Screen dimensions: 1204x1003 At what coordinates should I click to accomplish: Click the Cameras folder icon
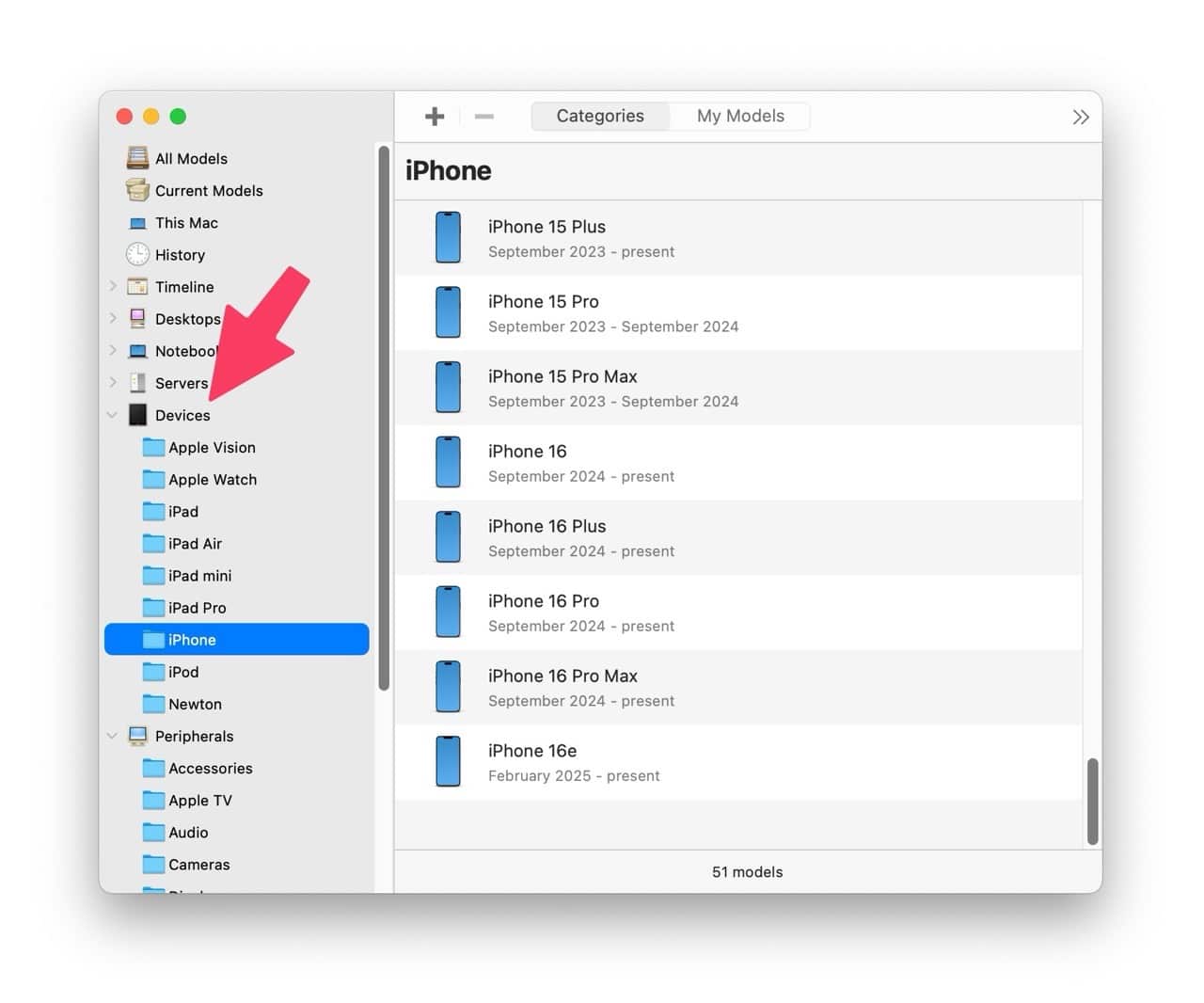[x=153, y=864]
